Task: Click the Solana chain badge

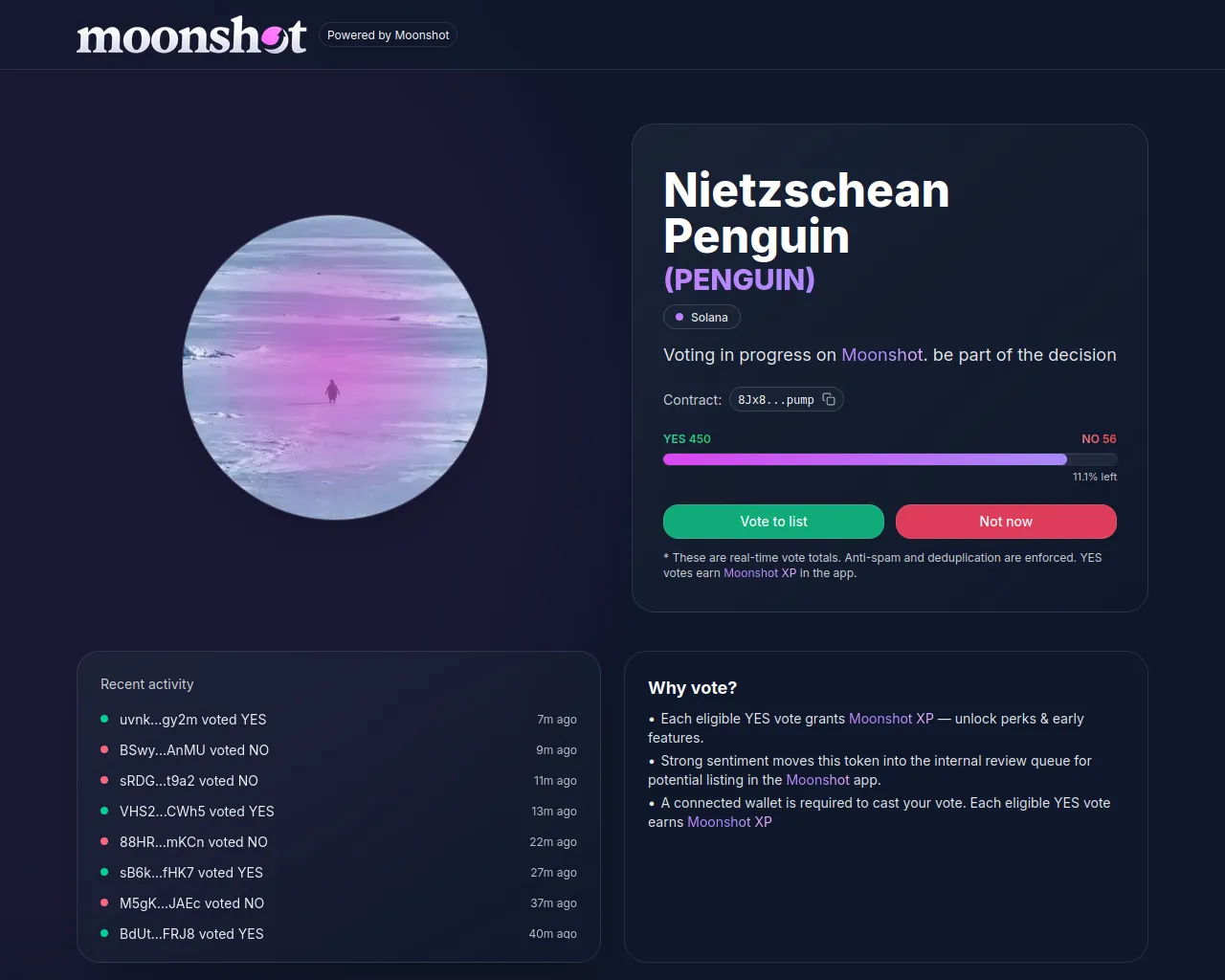Action: [702, 317]
